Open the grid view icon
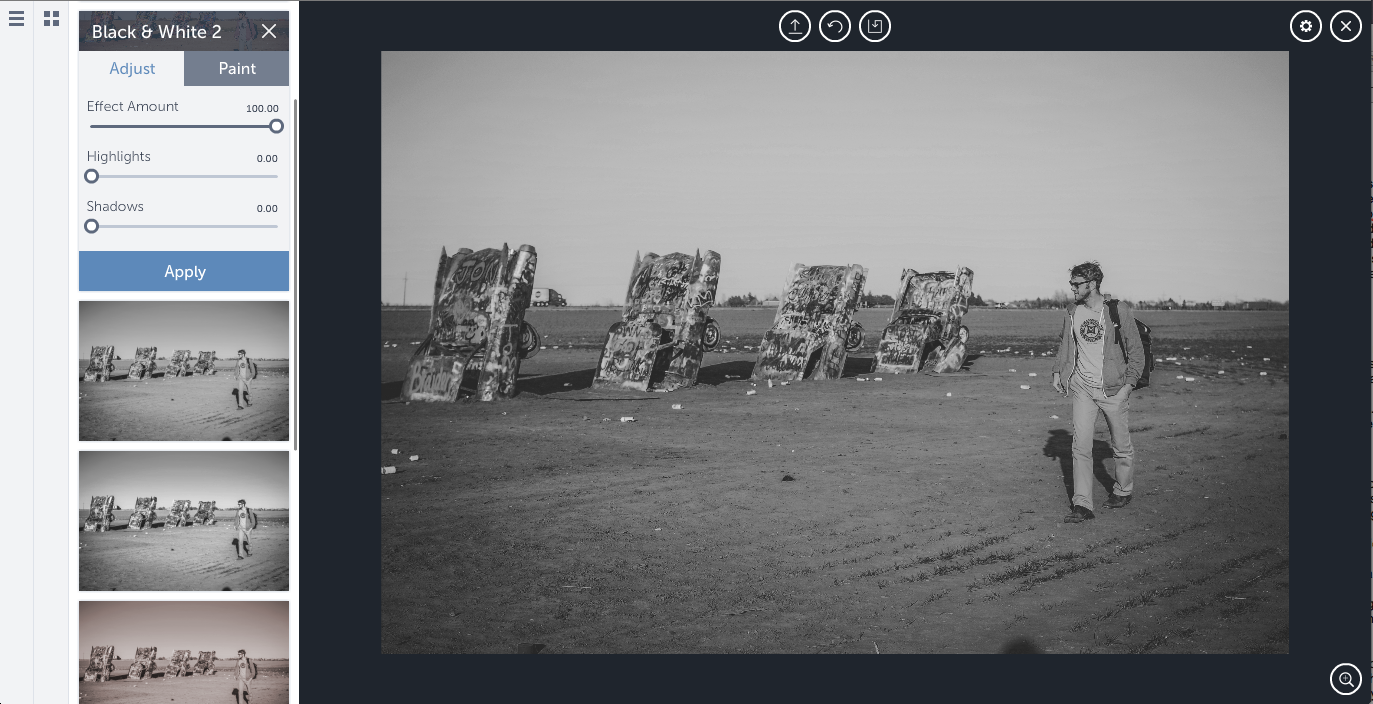The image size is (1373, 704). pos(51,19)
